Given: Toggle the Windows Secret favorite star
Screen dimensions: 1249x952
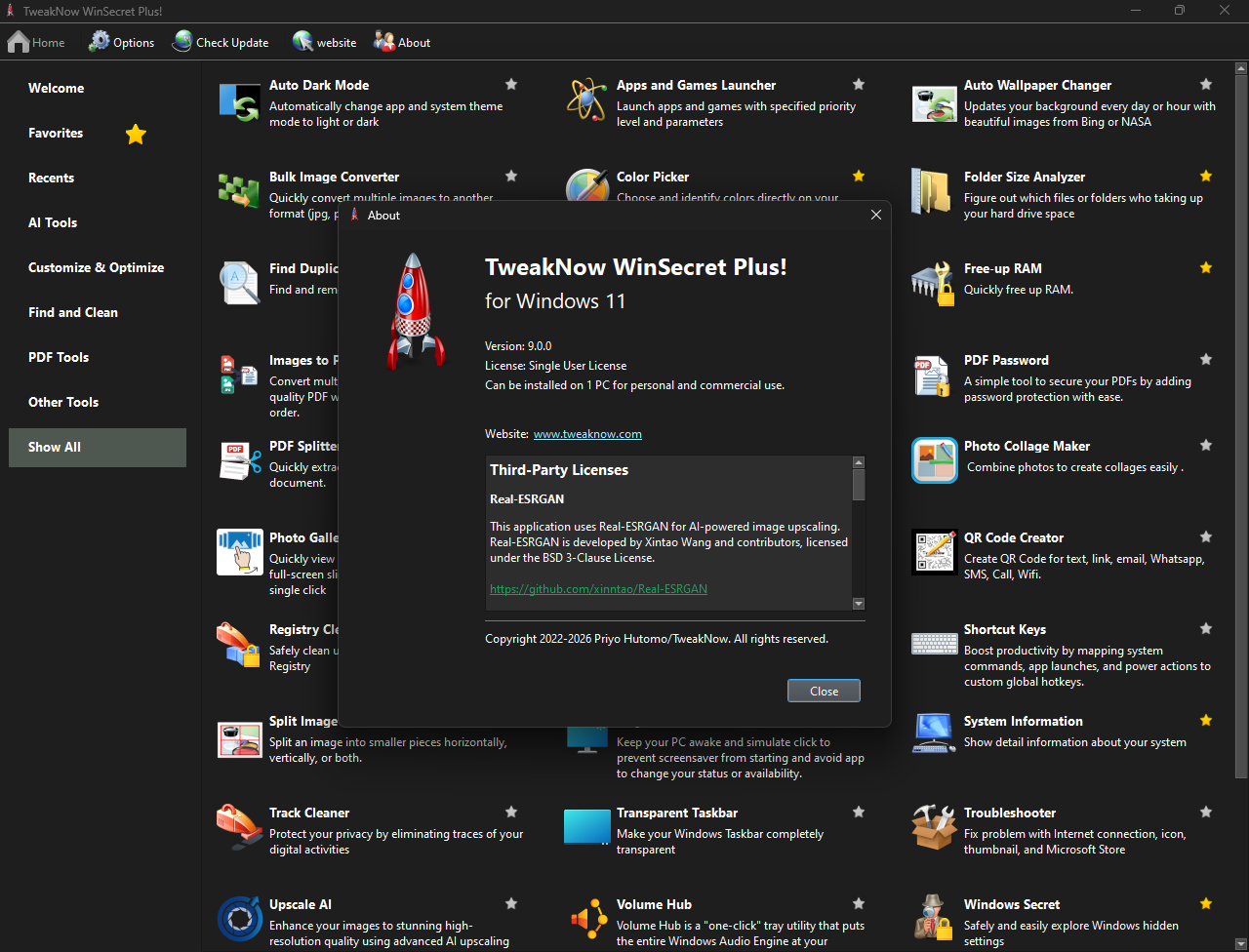Looking at the screenshot, I should 1206,903.
